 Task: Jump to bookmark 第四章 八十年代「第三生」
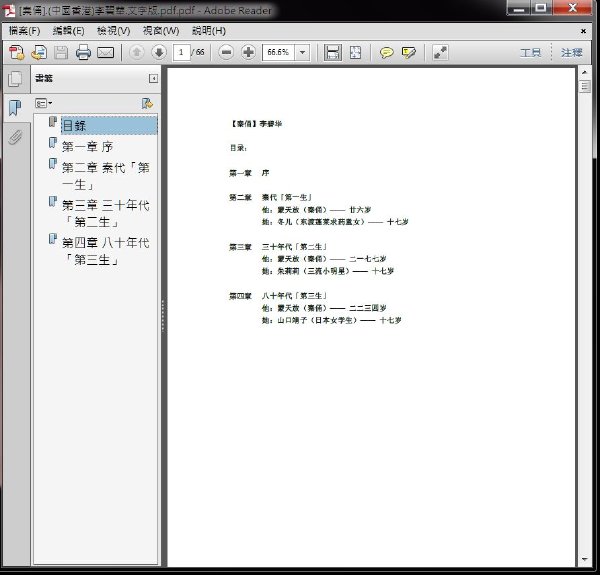[106, 251]
